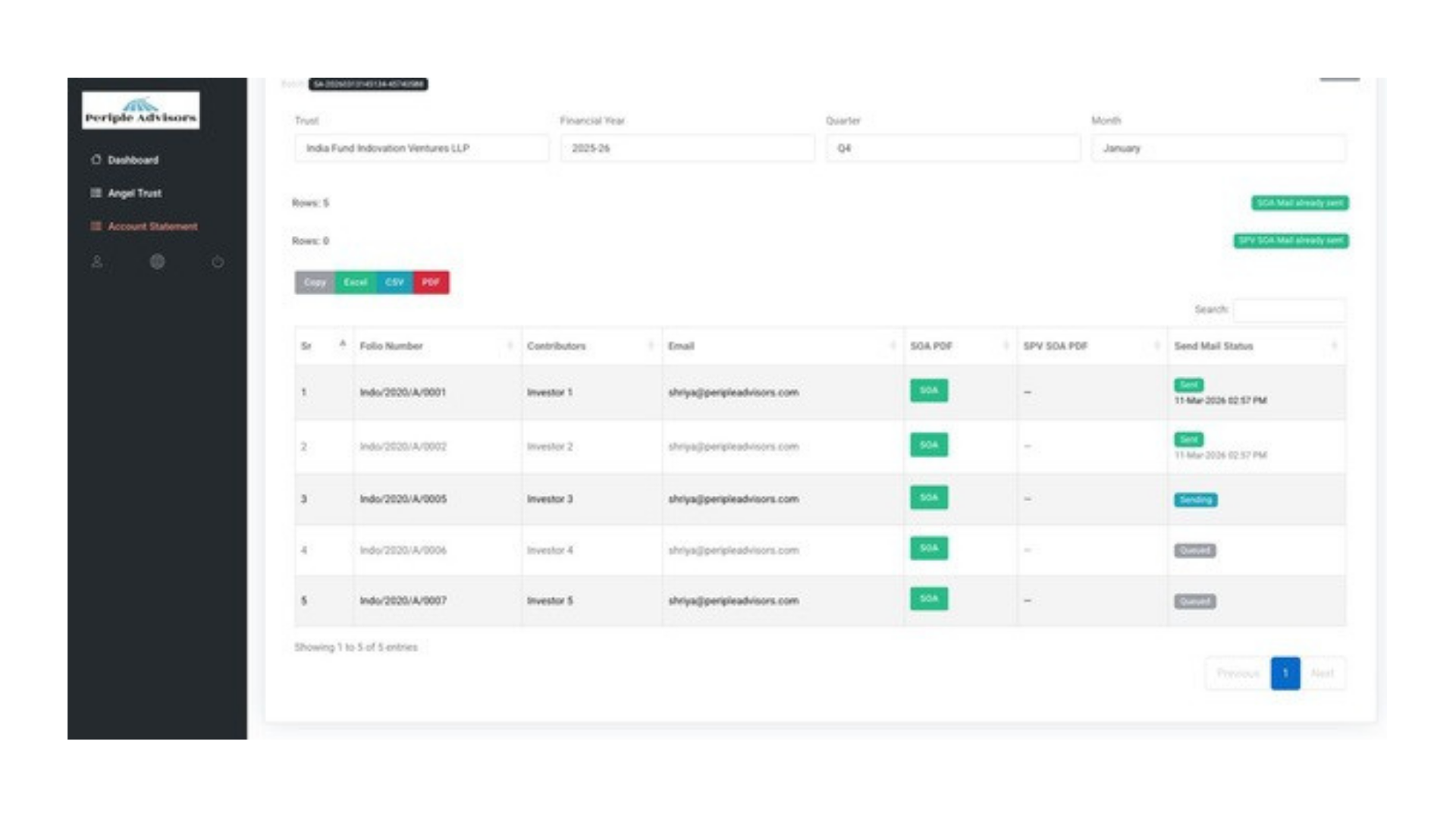1456x819 pixels.
Task: Open the user profile icon in sidebar
Action: (97, 262)
